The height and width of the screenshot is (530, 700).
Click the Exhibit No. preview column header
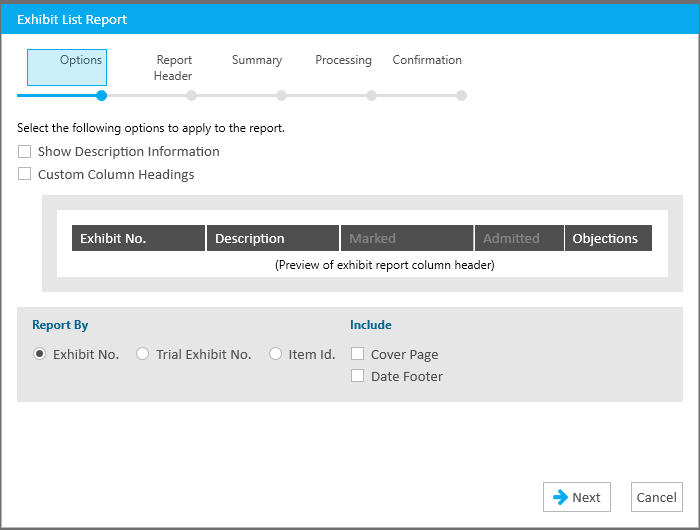click(138, 238)
